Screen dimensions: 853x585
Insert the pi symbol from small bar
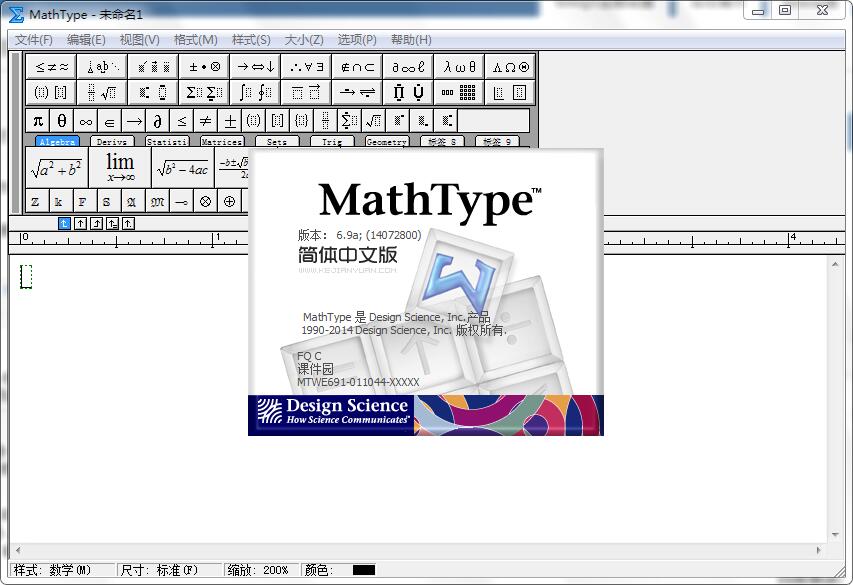tap(38, 121)
